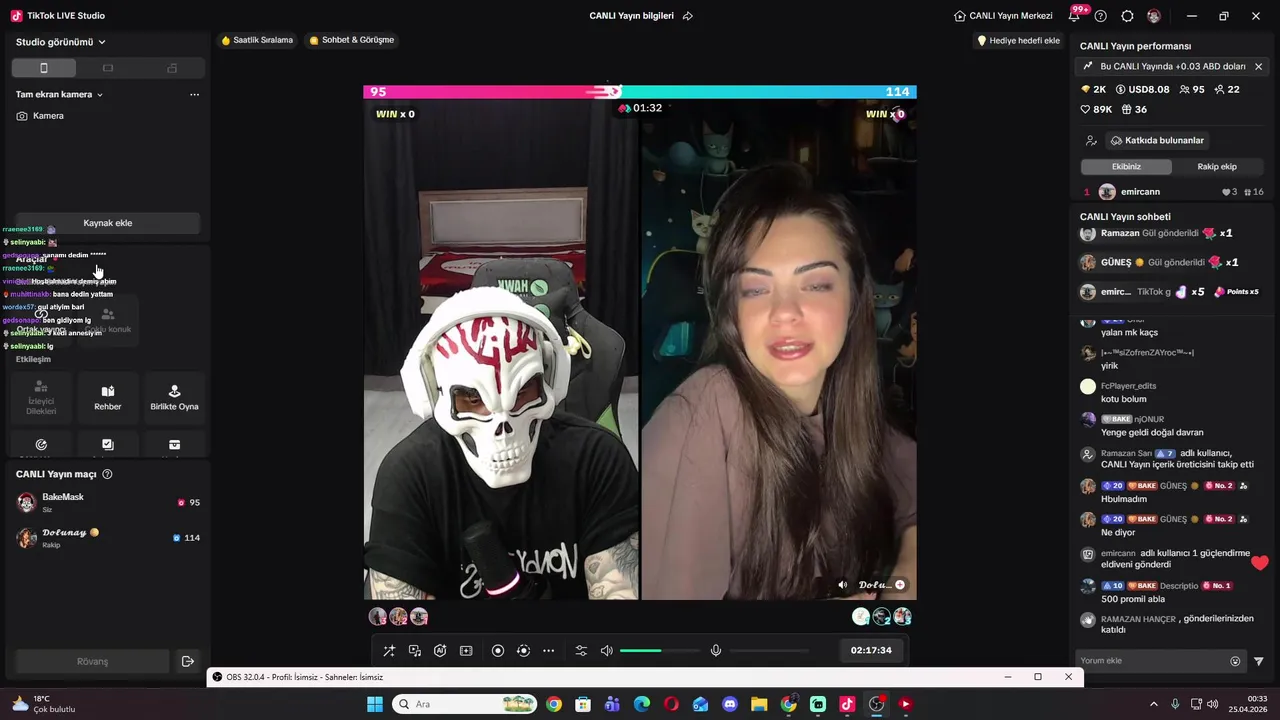The image size is (1280, 720).
Task: Open the Opera browser in taskbar
Action: point(671,704)
